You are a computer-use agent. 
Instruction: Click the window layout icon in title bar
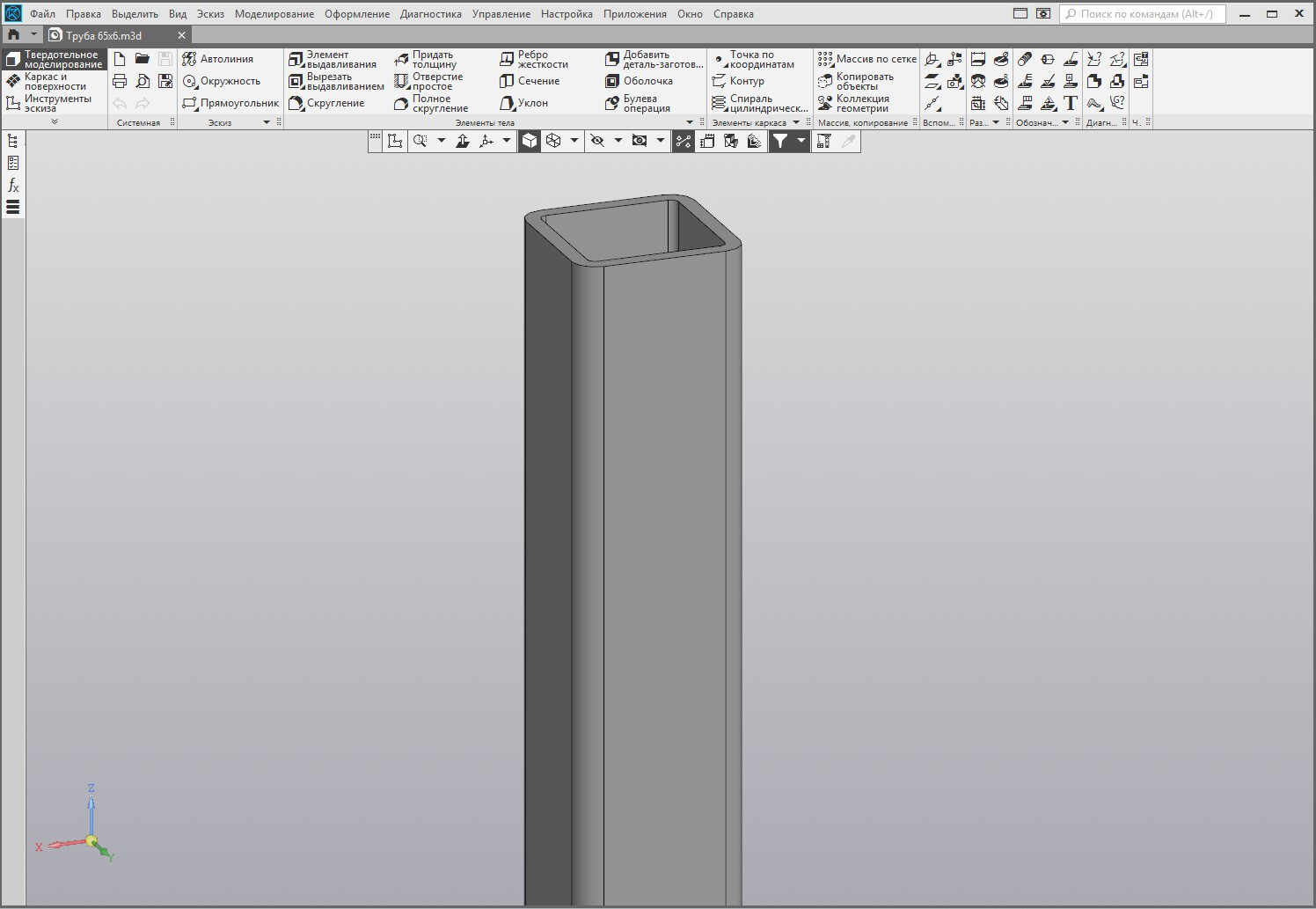1020,13
